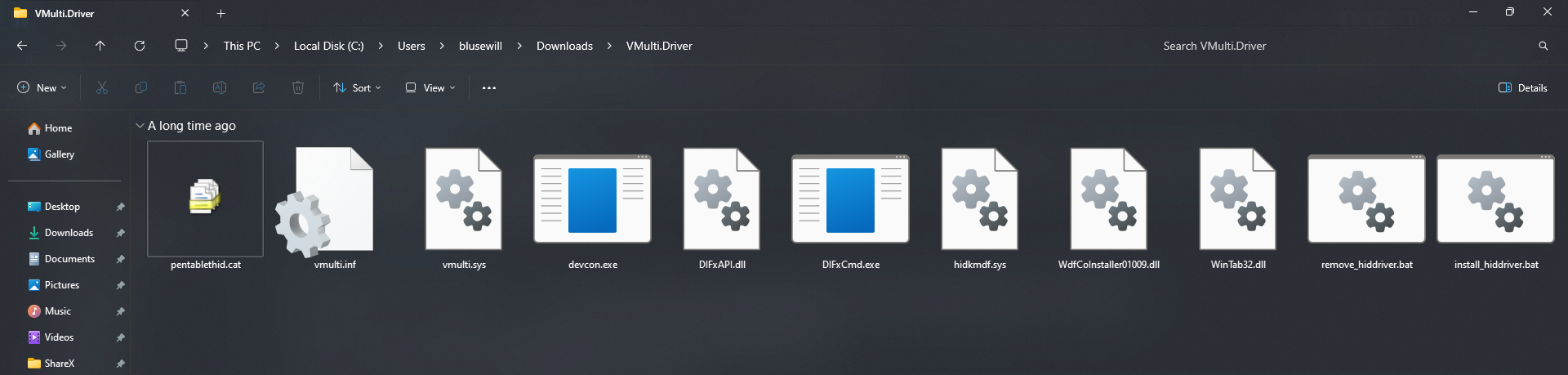Collapse the 'A long time ago' group

(x=140, y=126)
